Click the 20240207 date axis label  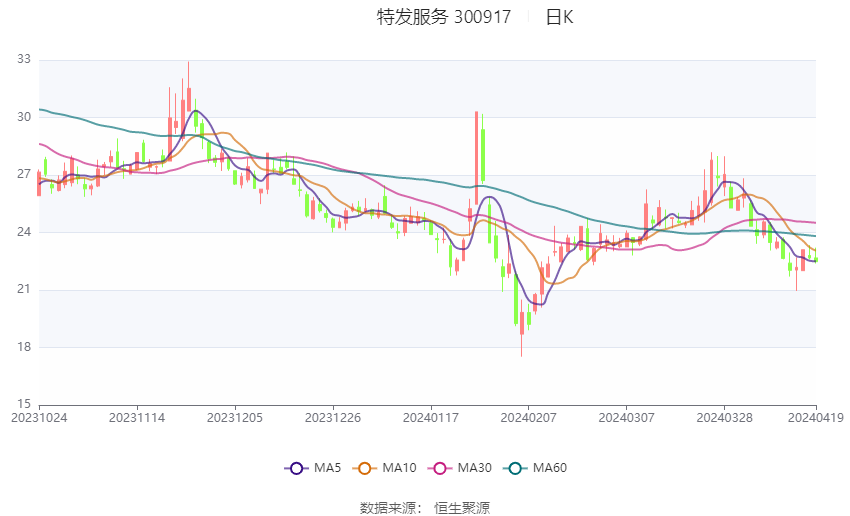(529, 418)
